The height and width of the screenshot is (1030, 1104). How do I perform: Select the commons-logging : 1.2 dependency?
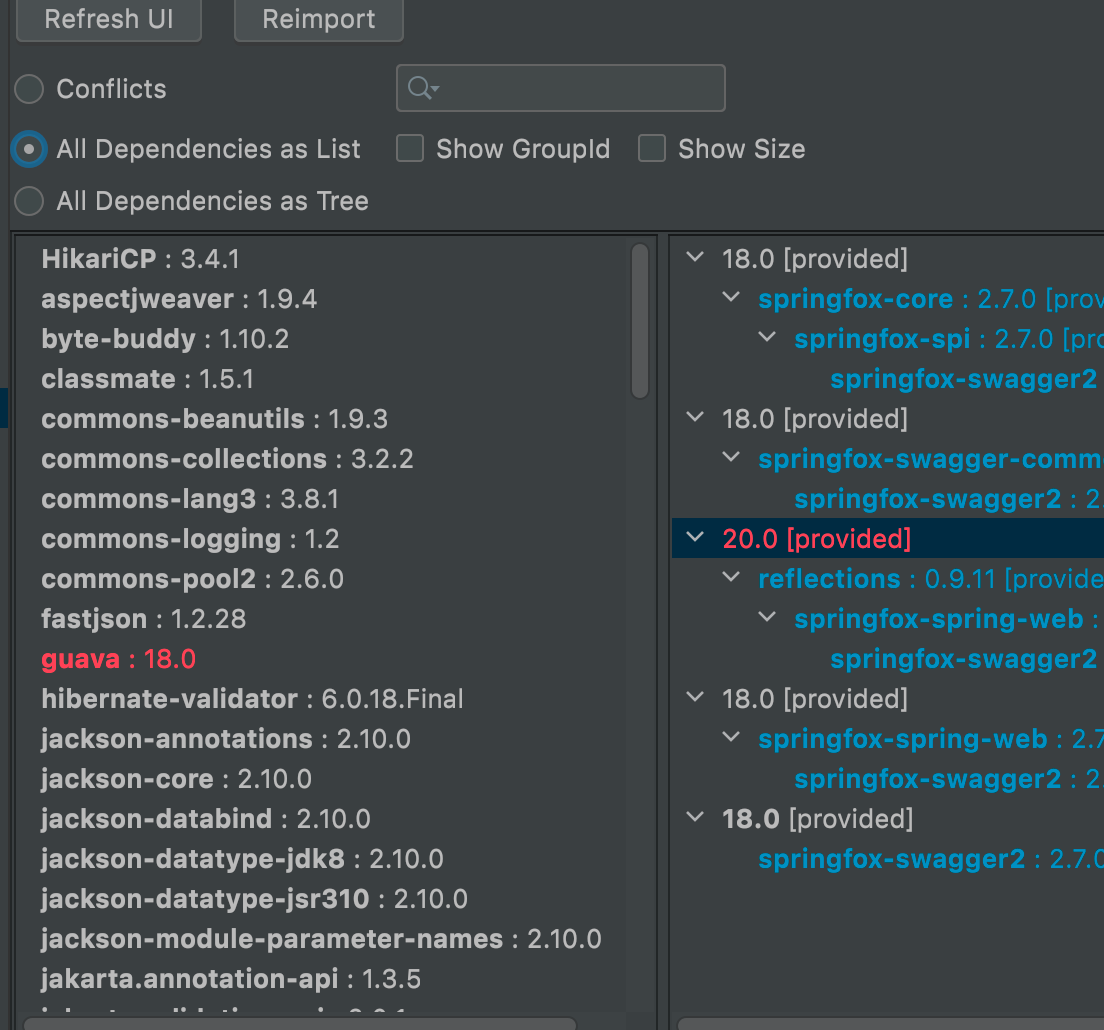[x=190, y=539]
